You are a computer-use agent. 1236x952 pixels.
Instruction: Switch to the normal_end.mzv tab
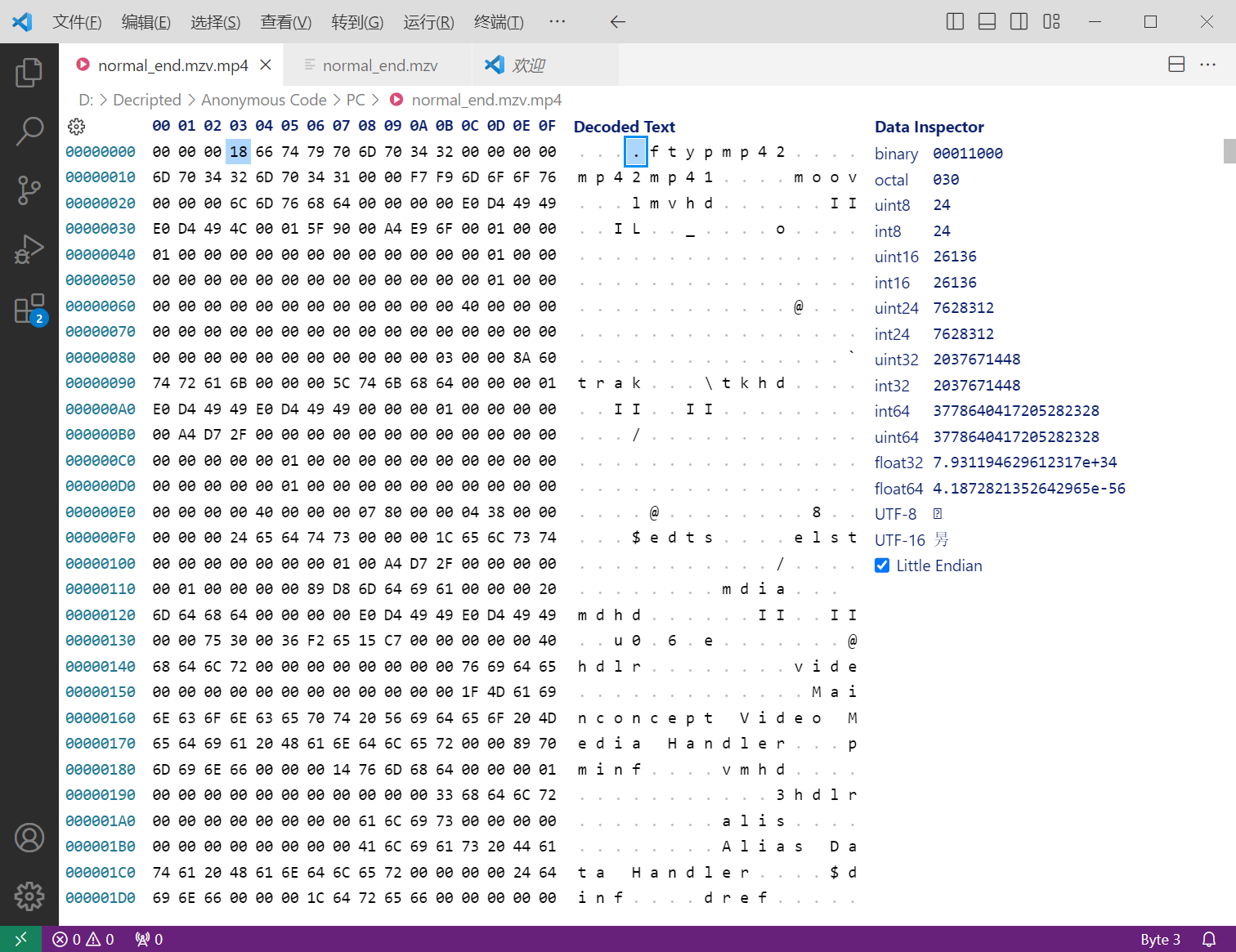click(x=378, y=65)
